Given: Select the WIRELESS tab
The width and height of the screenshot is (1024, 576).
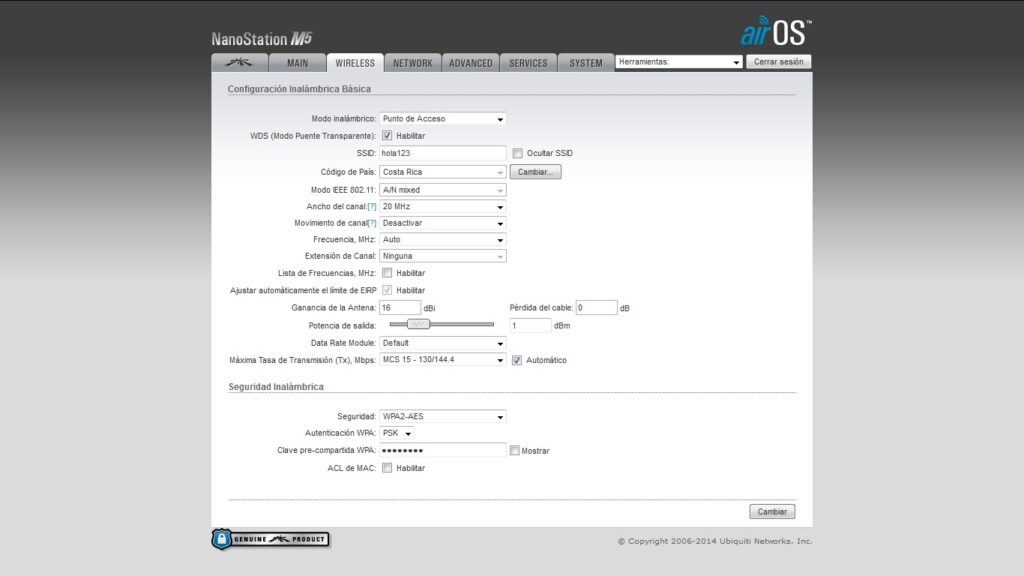Looking at the screenshot, I should tap(355, 63).
